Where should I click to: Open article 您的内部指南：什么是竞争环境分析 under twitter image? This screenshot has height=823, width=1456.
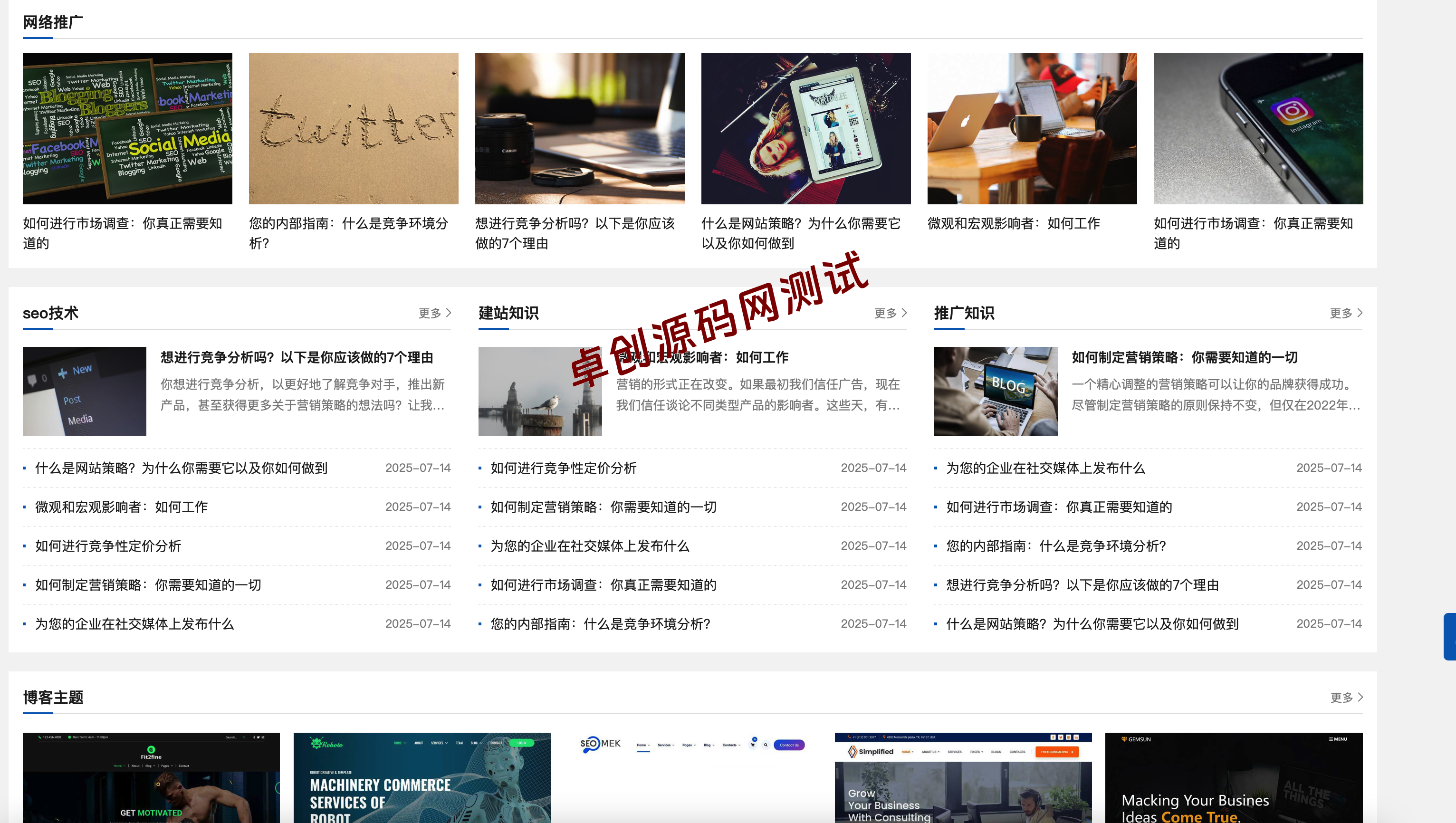(x=349, y=233)
